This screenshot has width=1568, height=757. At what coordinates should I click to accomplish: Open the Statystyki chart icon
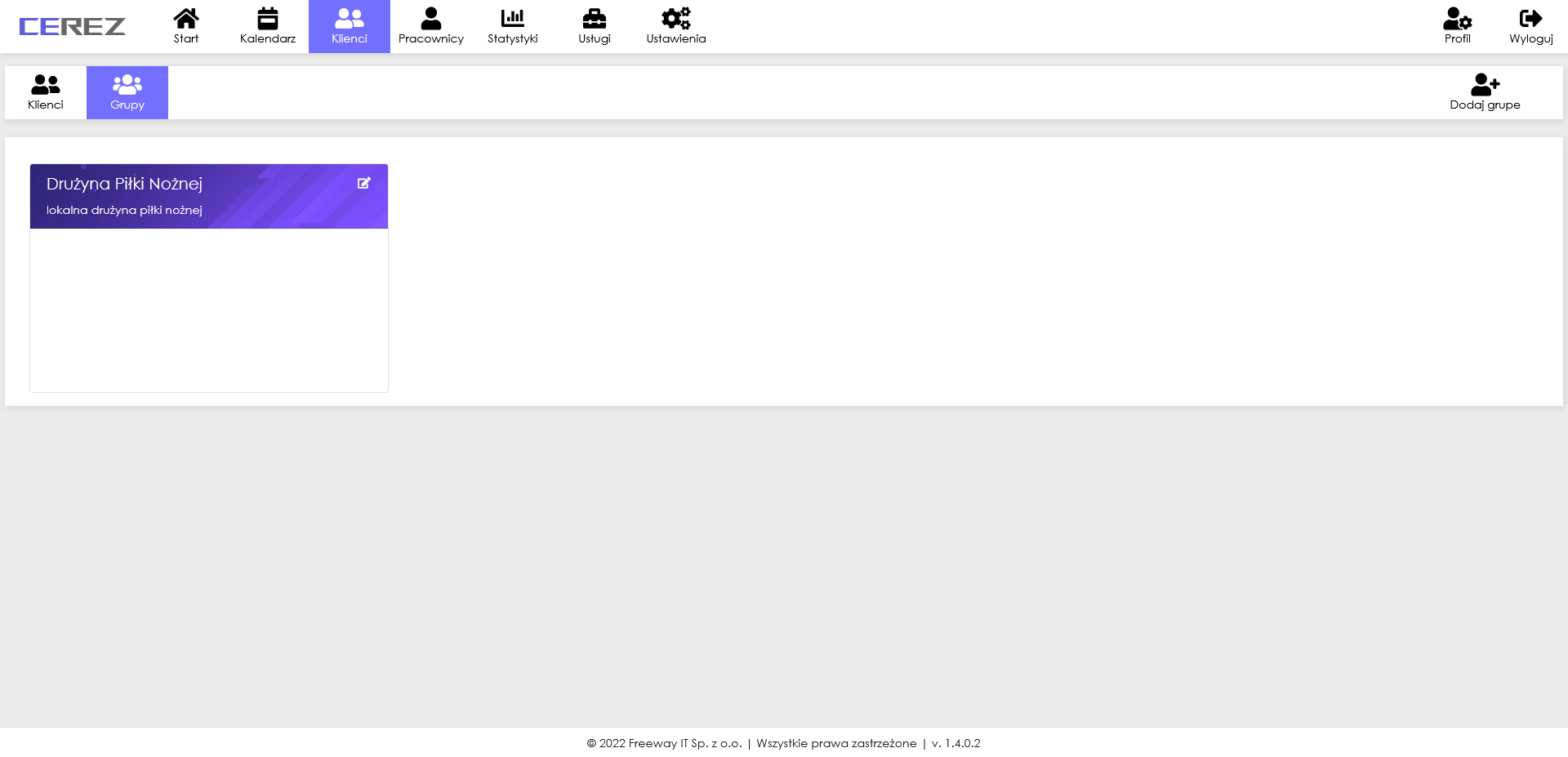pyautogui.click(x=513, y=17)
